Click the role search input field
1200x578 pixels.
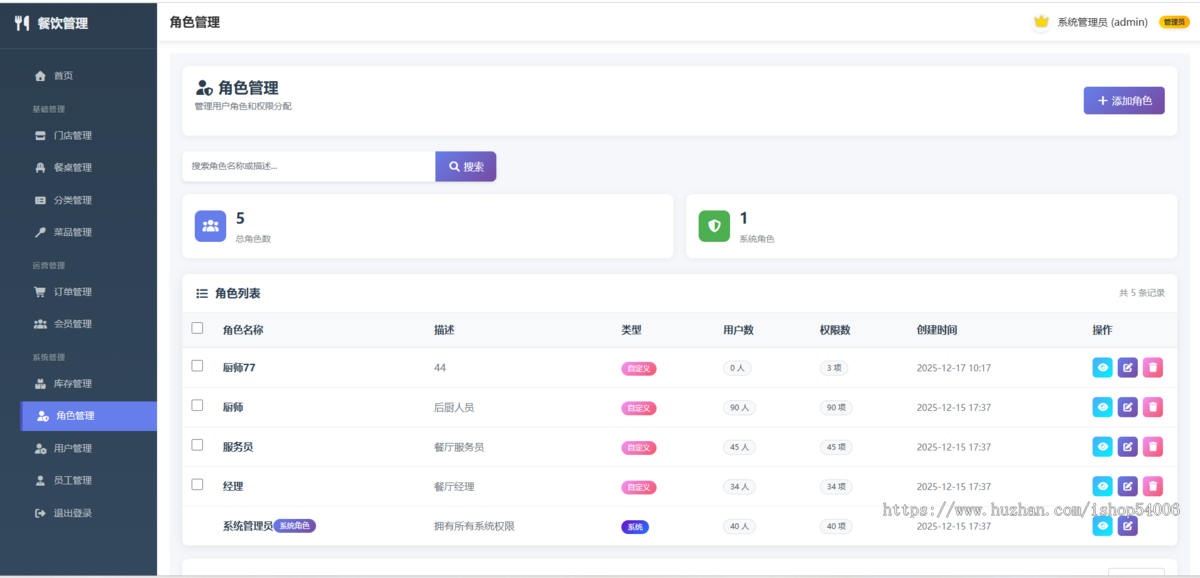click(308, 165)
